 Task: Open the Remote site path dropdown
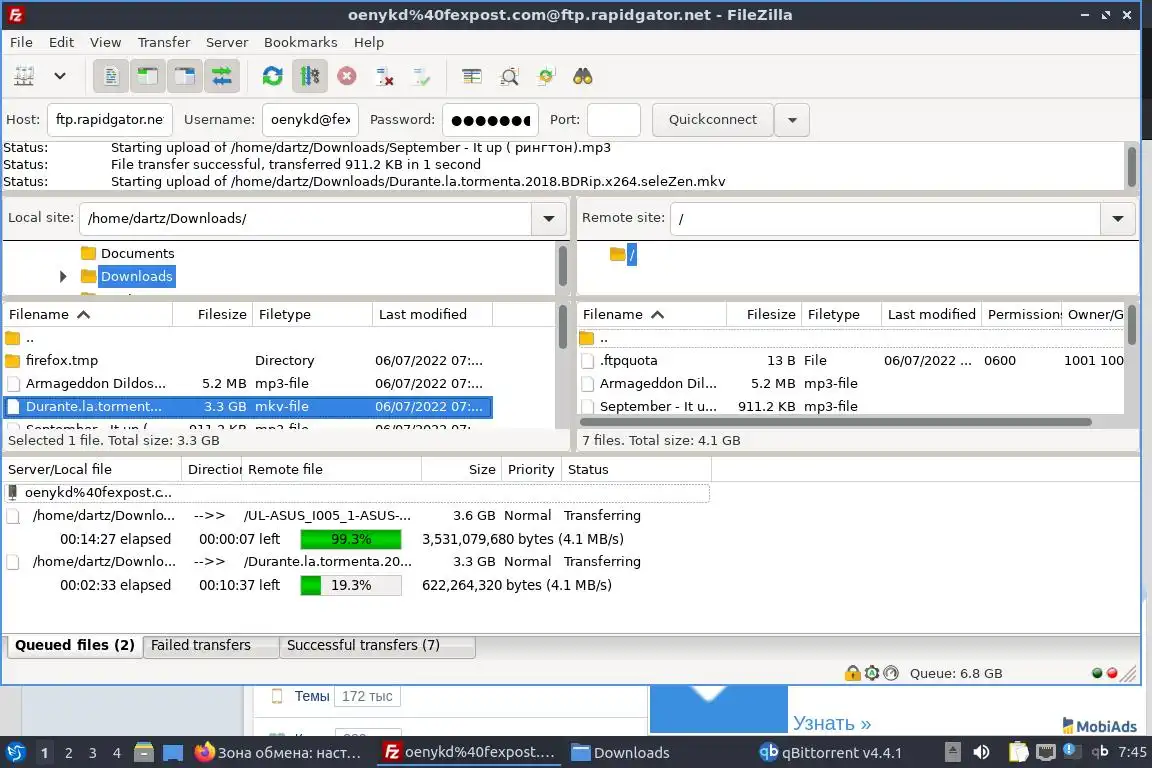point(1117,218)
